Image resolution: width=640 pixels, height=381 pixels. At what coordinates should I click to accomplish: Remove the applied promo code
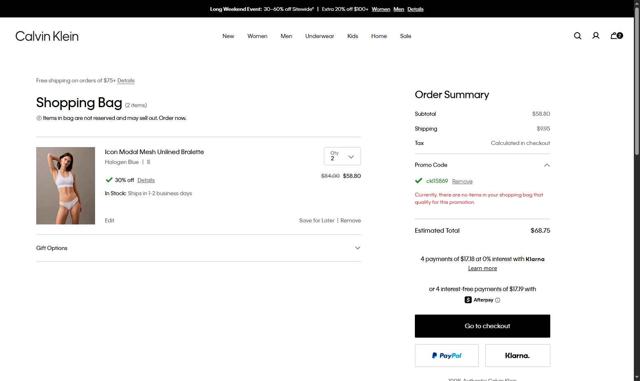coord(462,181)
